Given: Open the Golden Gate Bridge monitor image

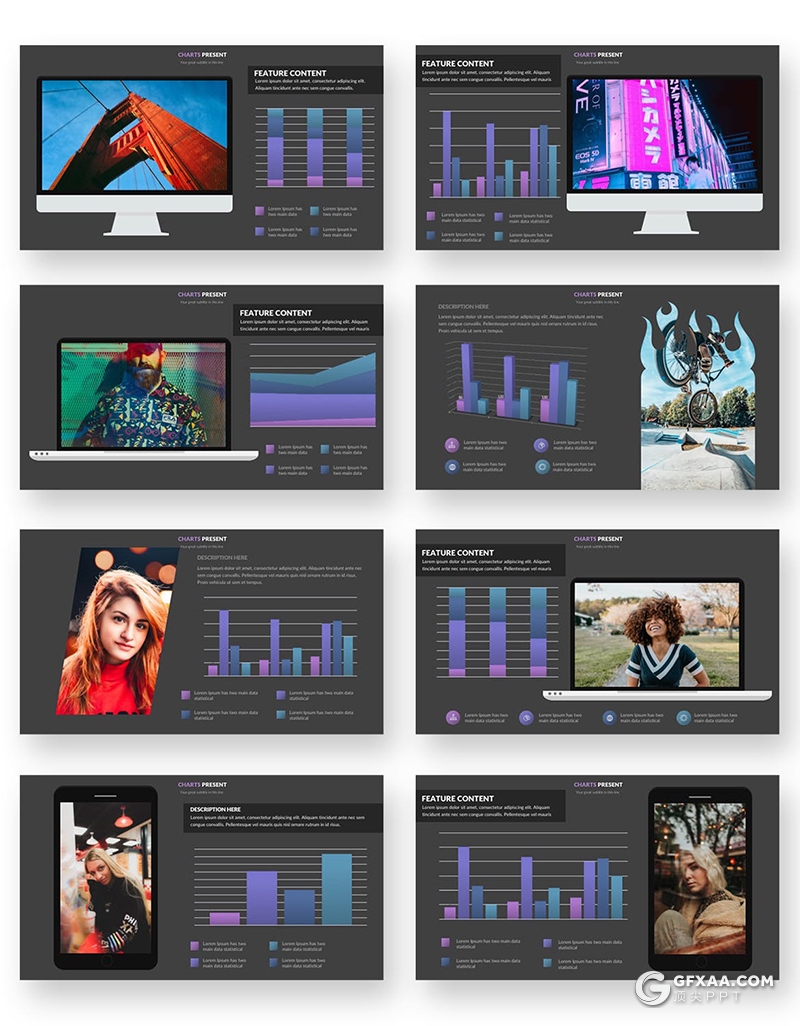Looking at the screenshot, I should click(135, 135).
